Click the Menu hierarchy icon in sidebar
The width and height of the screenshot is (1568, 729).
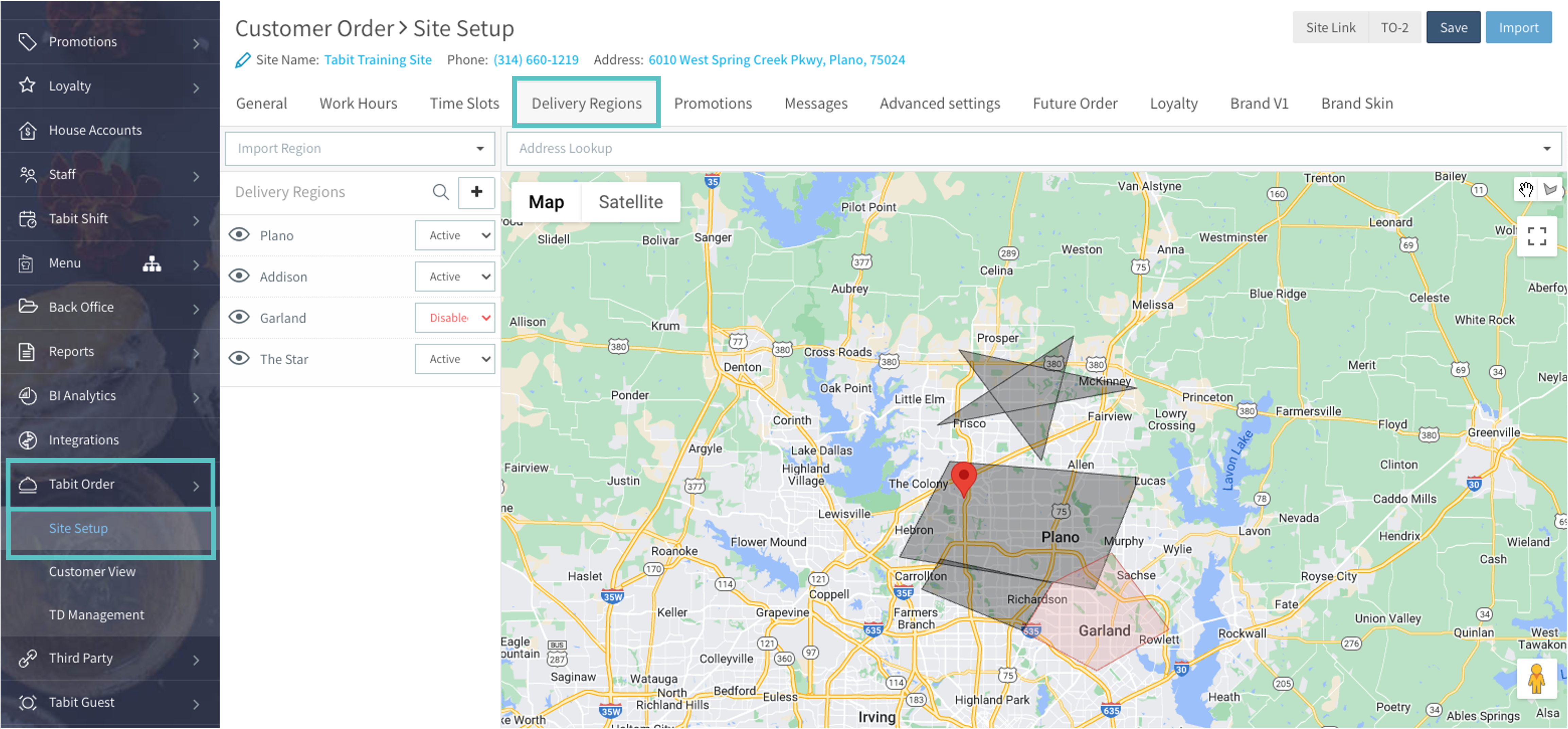click(x=152, y=263)
